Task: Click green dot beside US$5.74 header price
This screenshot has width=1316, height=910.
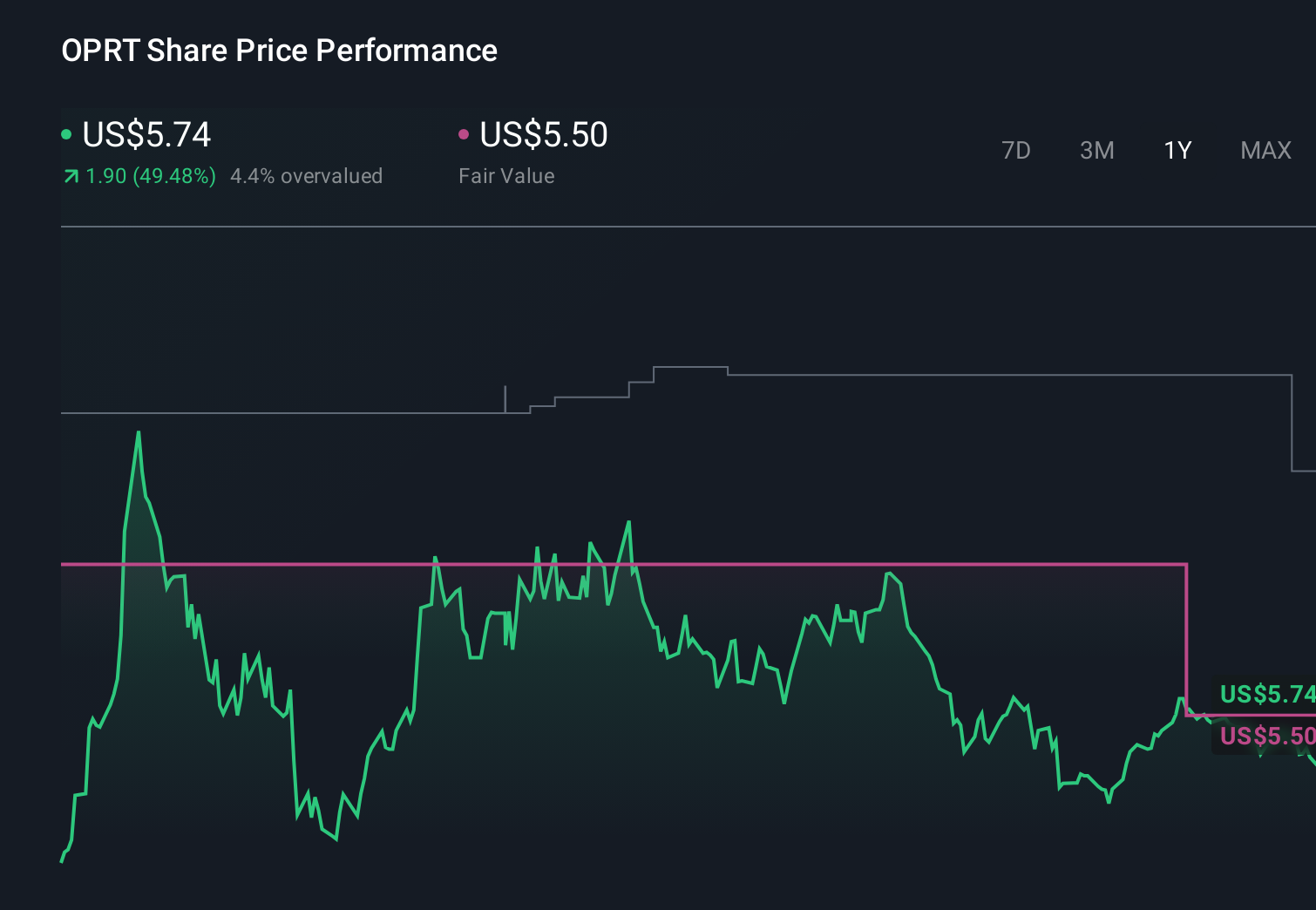Action: click(x=66, y=134)
